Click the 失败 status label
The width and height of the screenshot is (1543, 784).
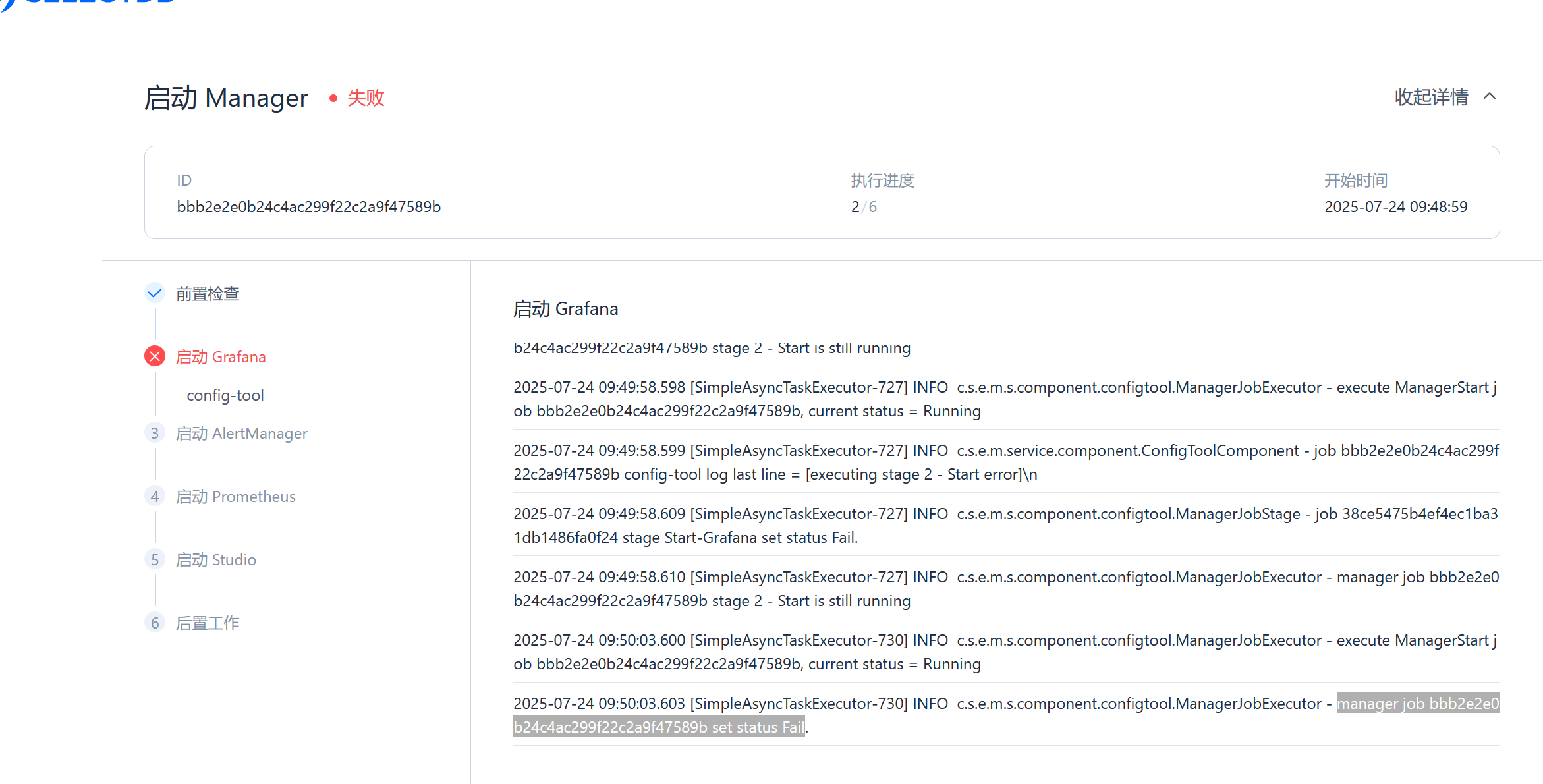coord(366,98)
